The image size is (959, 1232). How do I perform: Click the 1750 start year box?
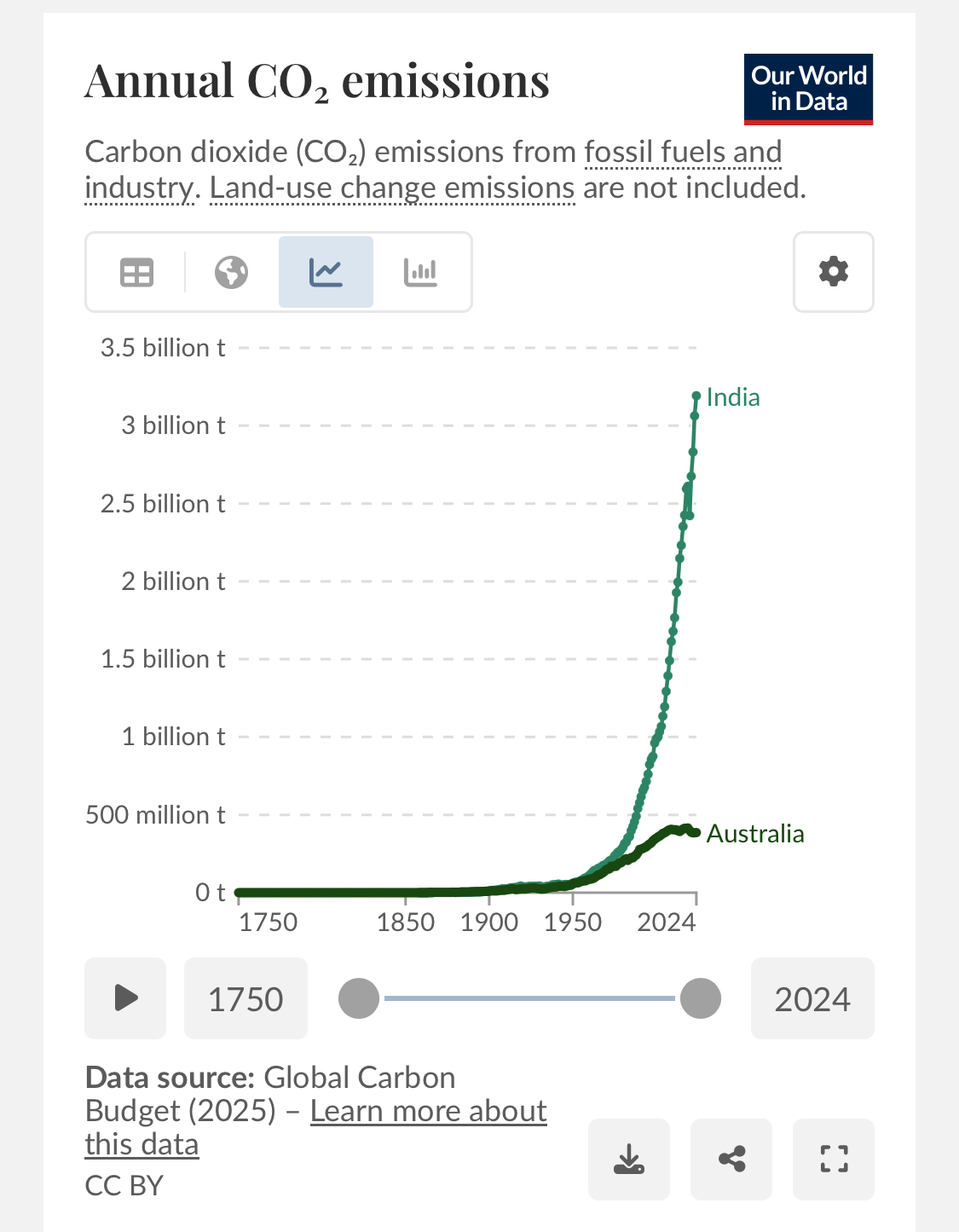(x=246, y=998)
